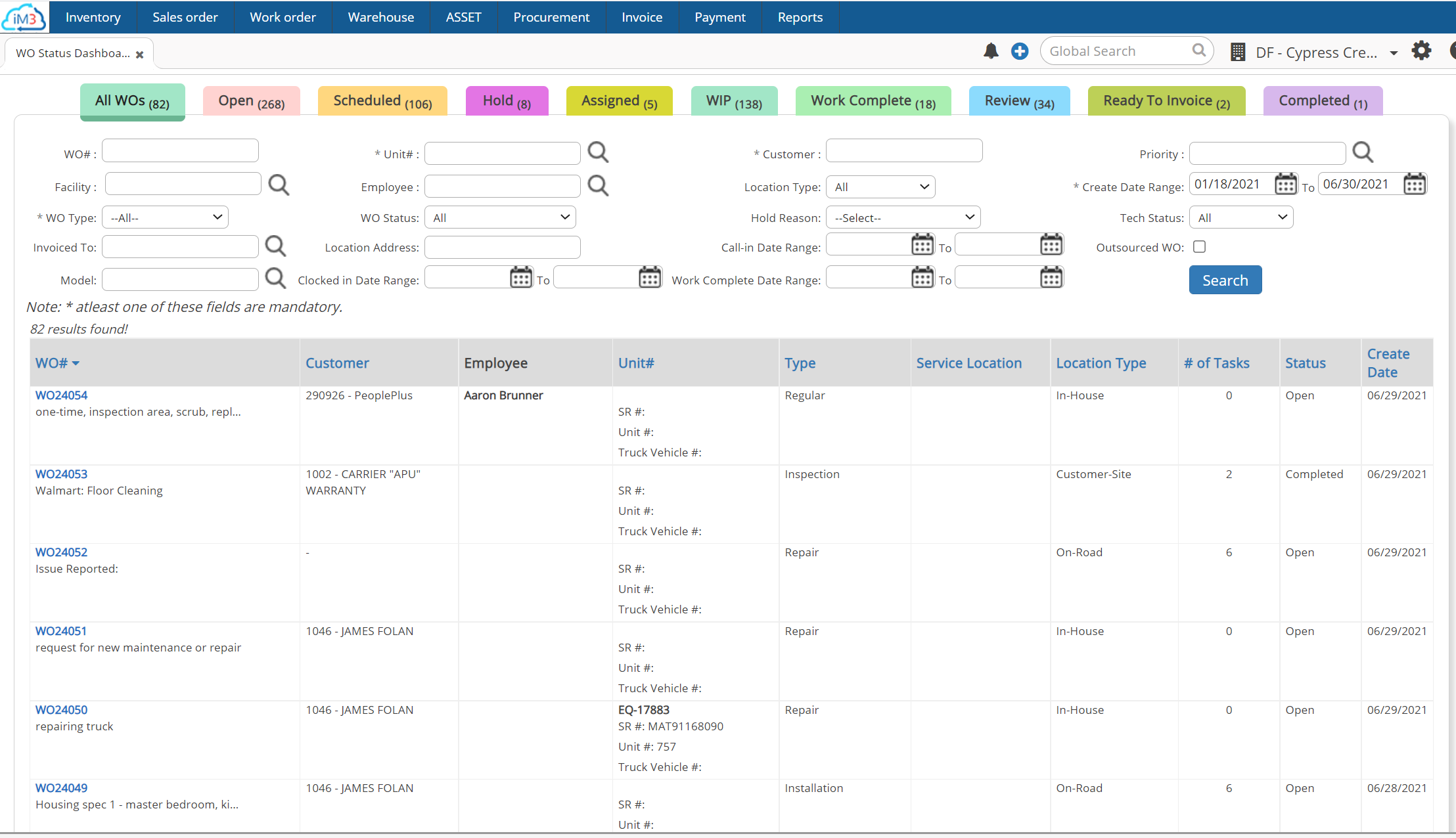Open the Hold Reason dropdown
Viewport: 1456px width, 838px height.
click(x=903, y=217)
